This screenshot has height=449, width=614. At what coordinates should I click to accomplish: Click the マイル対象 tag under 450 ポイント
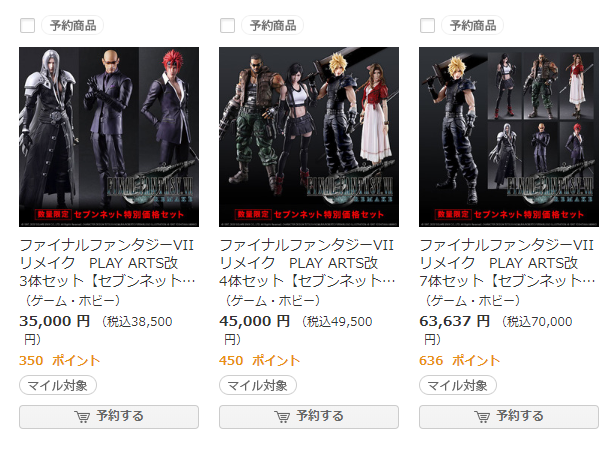(x=258, y=386)
